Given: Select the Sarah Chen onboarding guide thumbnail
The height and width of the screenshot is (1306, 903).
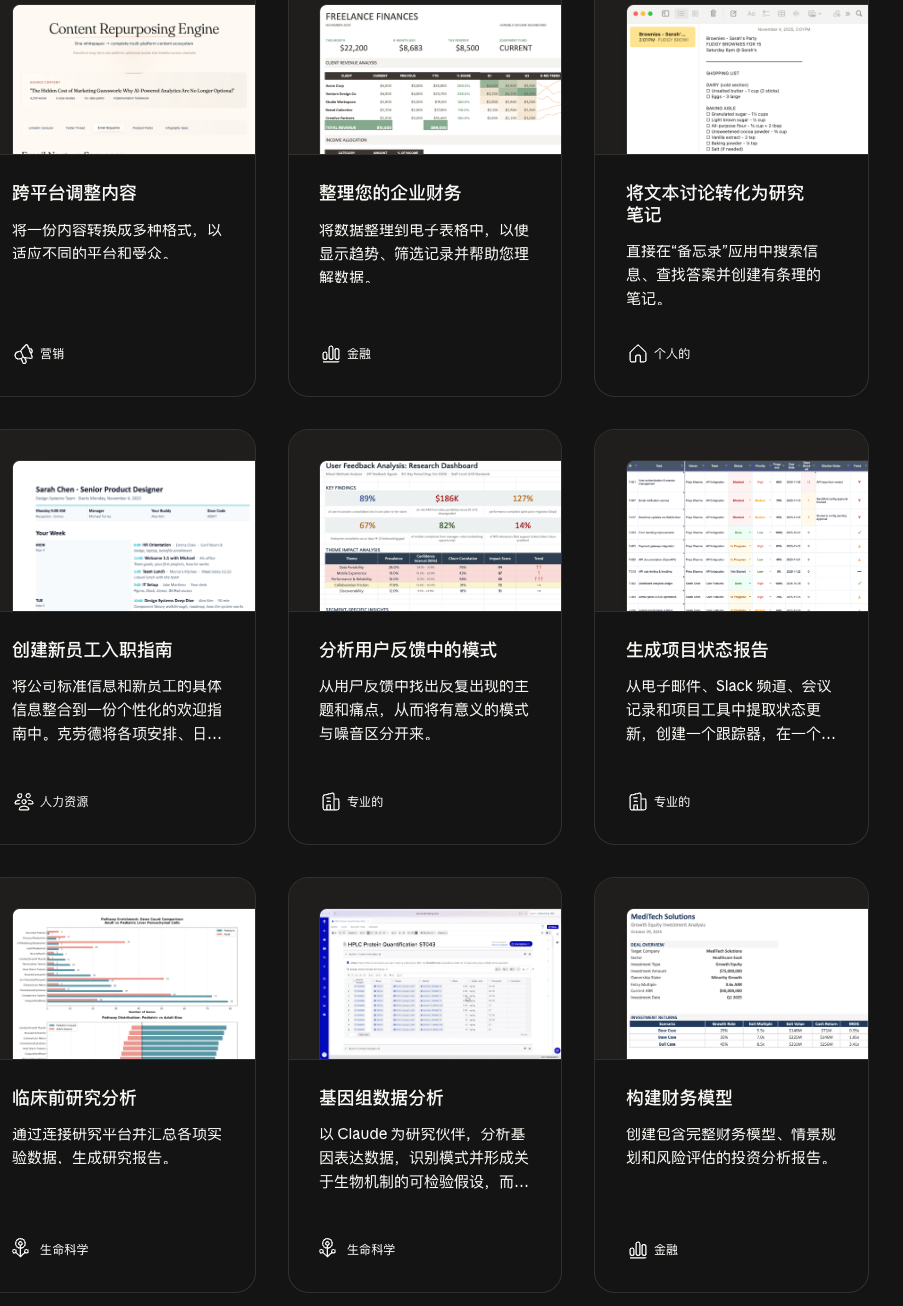Looking at the screenshot, I should point(134,535).
